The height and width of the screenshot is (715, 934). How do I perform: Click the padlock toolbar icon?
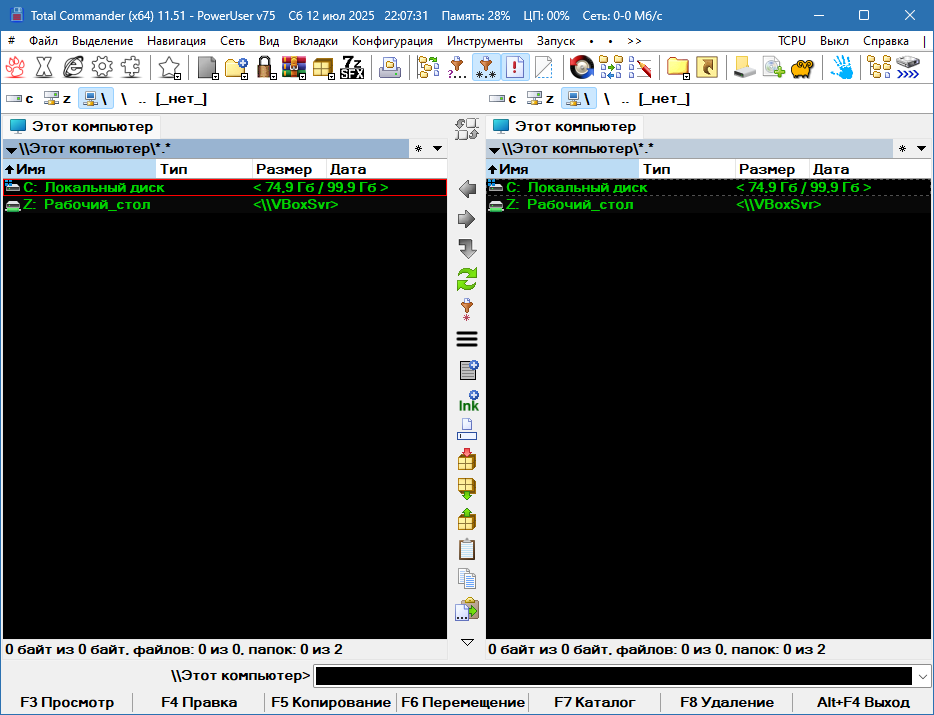(265, 67)
